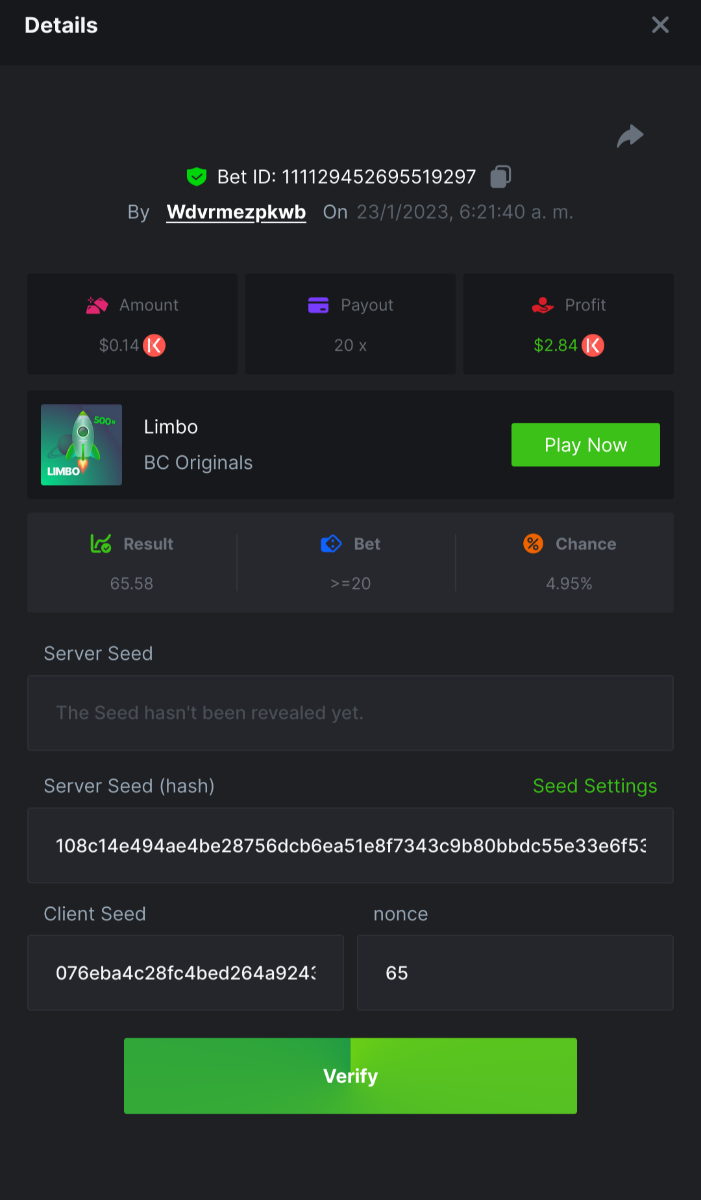The image size is (701, 1200).
Task: Copy the Bet ID with copy icon
Action: [x=501, y=177]
